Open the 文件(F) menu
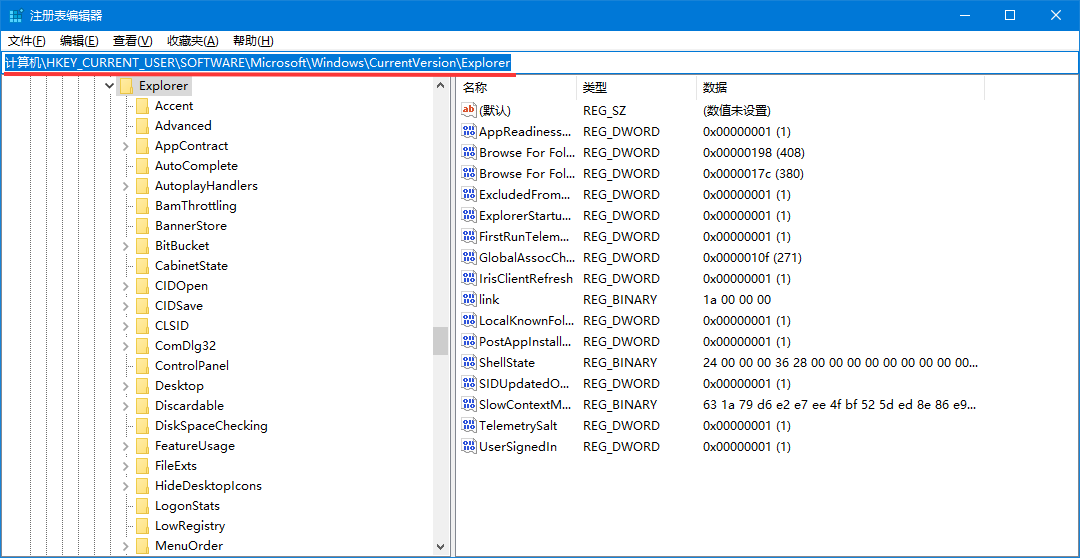1080x558 pixels. pyautogui.click(x=27, y=41)
